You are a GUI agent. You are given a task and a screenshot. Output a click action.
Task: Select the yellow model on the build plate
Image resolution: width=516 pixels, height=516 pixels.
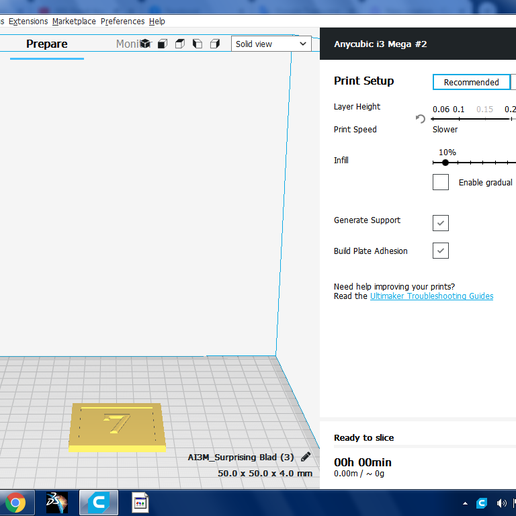coord(117,427)
